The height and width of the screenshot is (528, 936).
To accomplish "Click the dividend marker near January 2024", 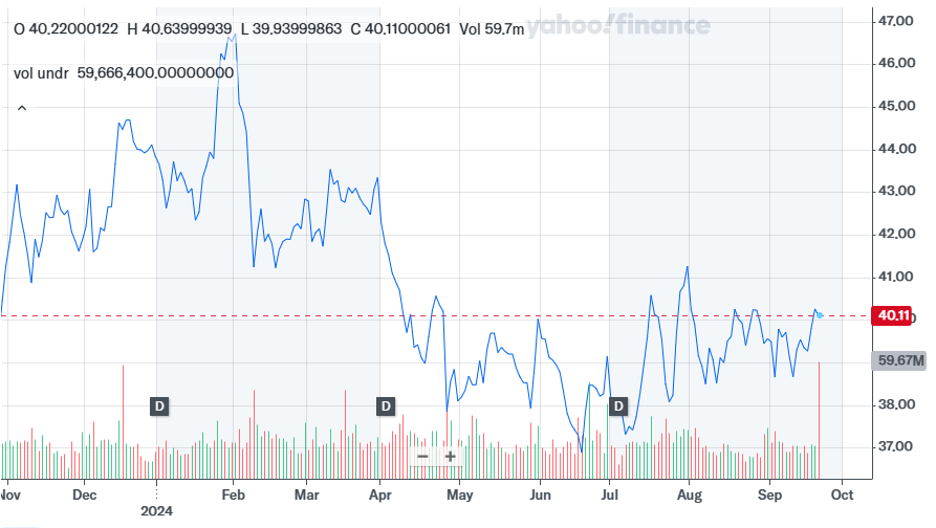I will pos(159,406).
